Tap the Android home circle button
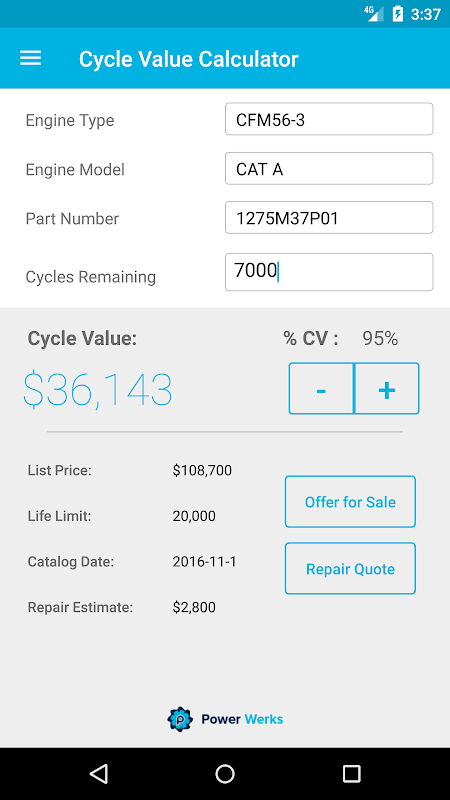 click(225, 773)
